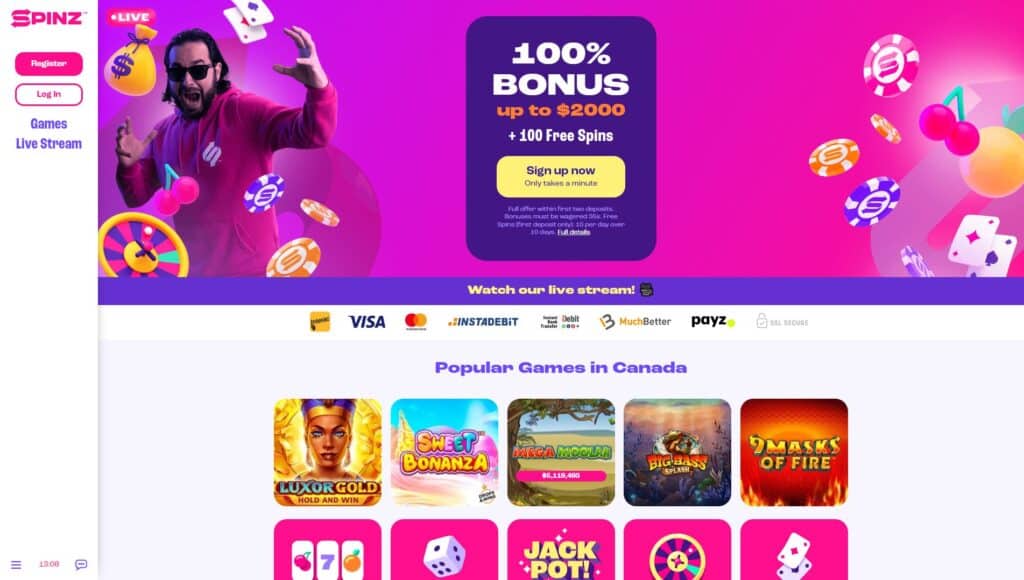Image resolution: width=1024 pixels, height=580 pixels.
Task: Open the Jackpot category tile
Action: [x=561, y=549]
